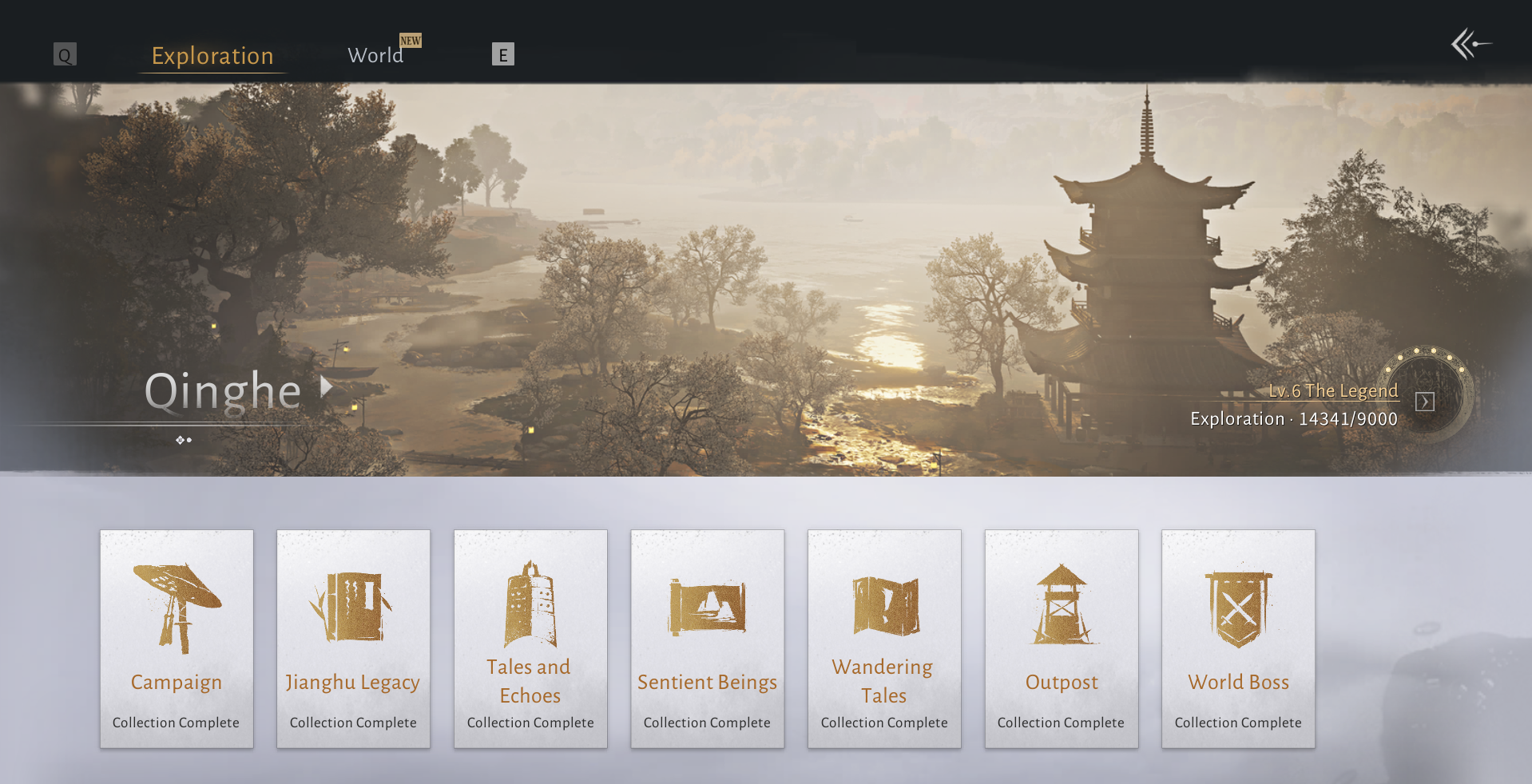
Task: Select the Qinghe region name
Action: tap(223, 392)
